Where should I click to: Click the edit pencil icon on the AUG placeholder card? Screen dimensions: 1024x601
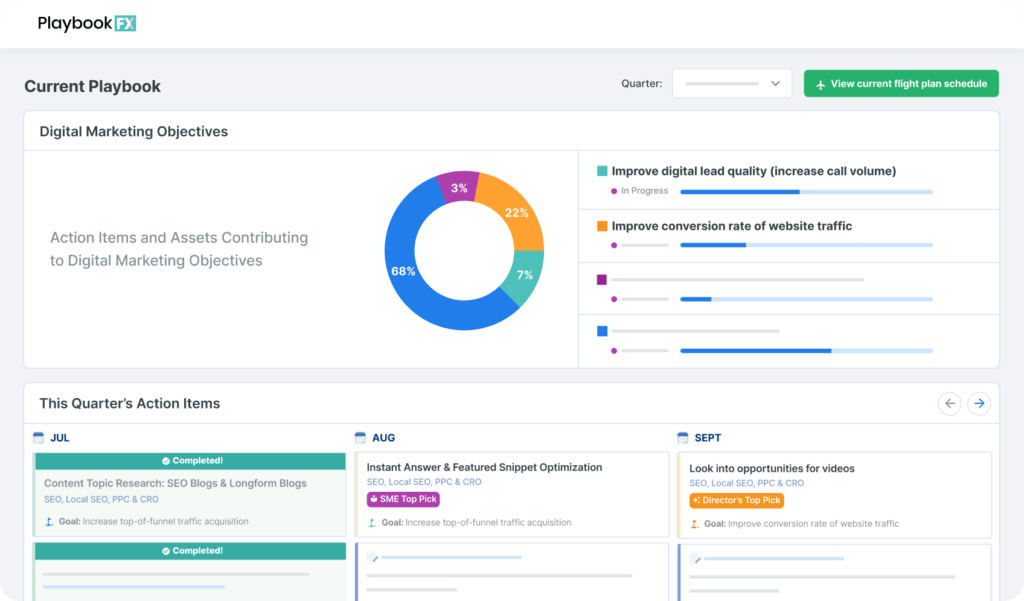coord(371,559)
